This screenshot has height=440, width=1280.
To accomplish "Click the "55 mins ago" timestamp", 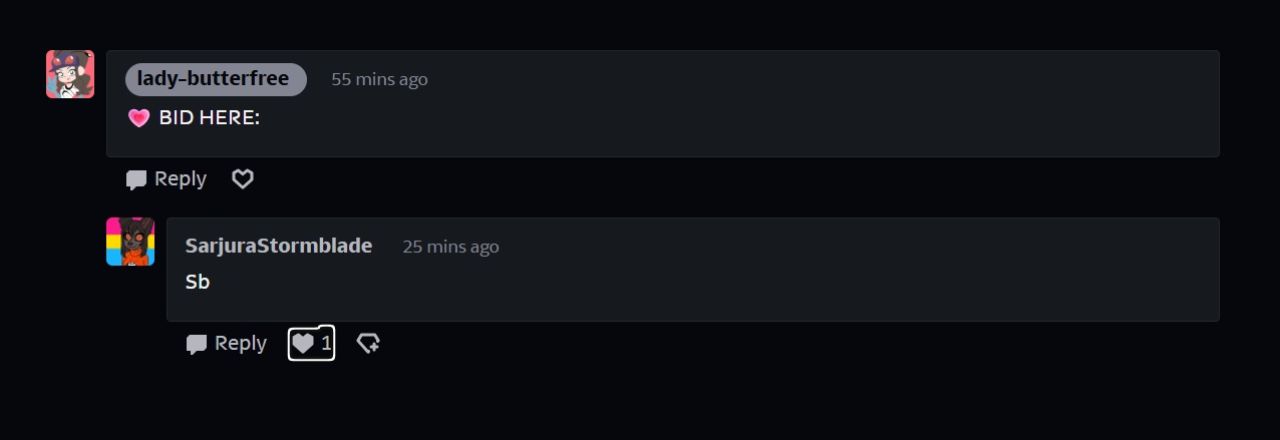I will (379, 80).
